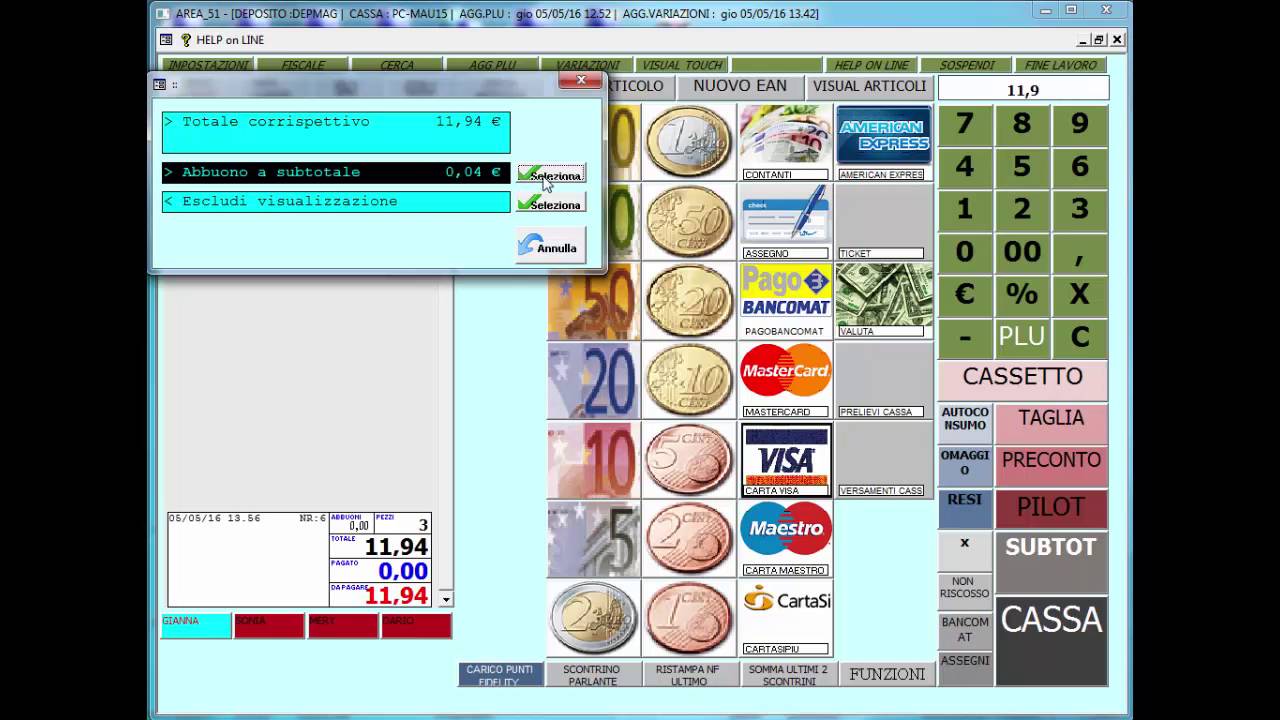This screenshot has width=1280, height=720.
Task: Choose Valuta foreign currency icon
Action: coord(883,301)
